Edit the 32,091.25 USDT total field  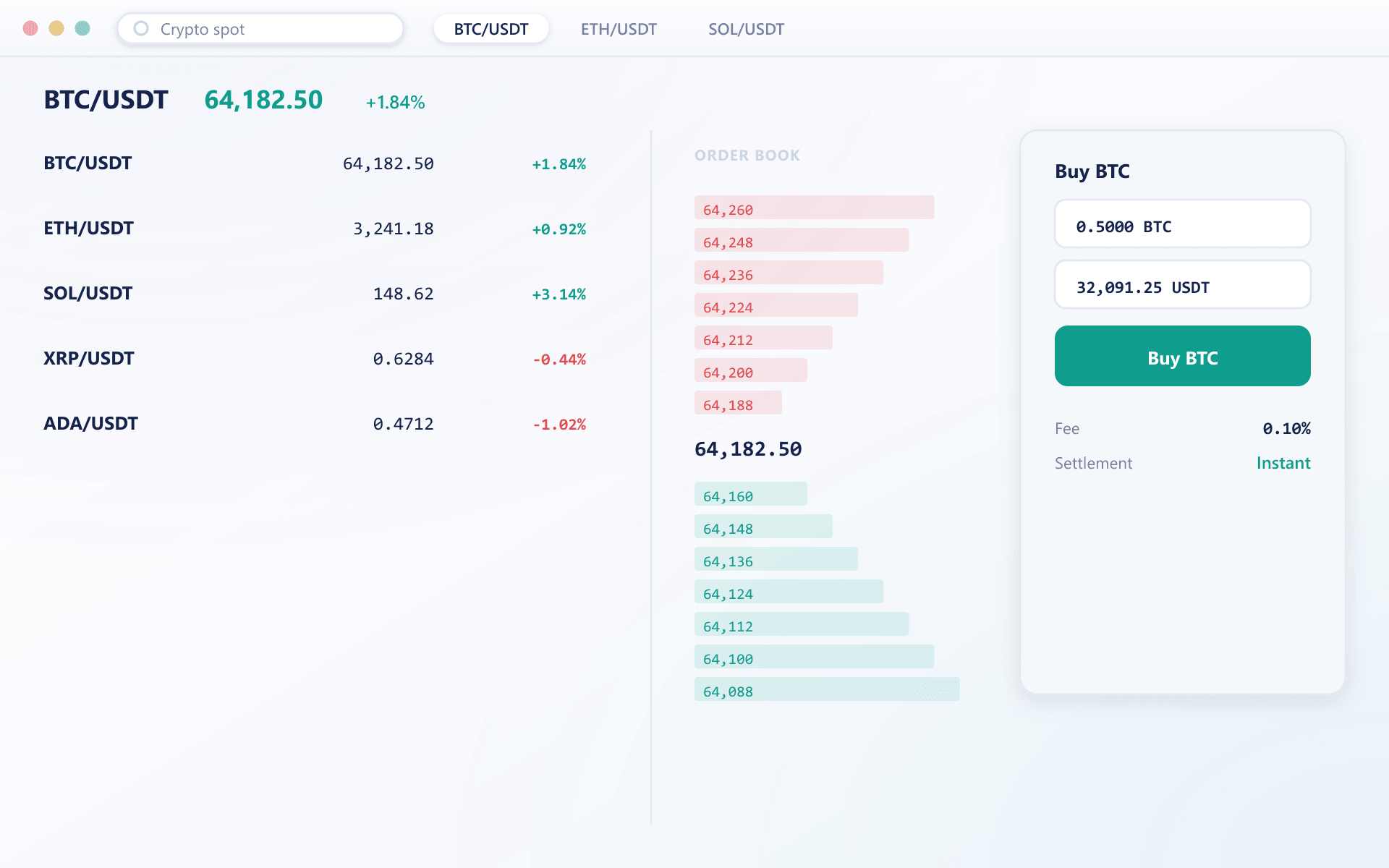[1182, 285]
